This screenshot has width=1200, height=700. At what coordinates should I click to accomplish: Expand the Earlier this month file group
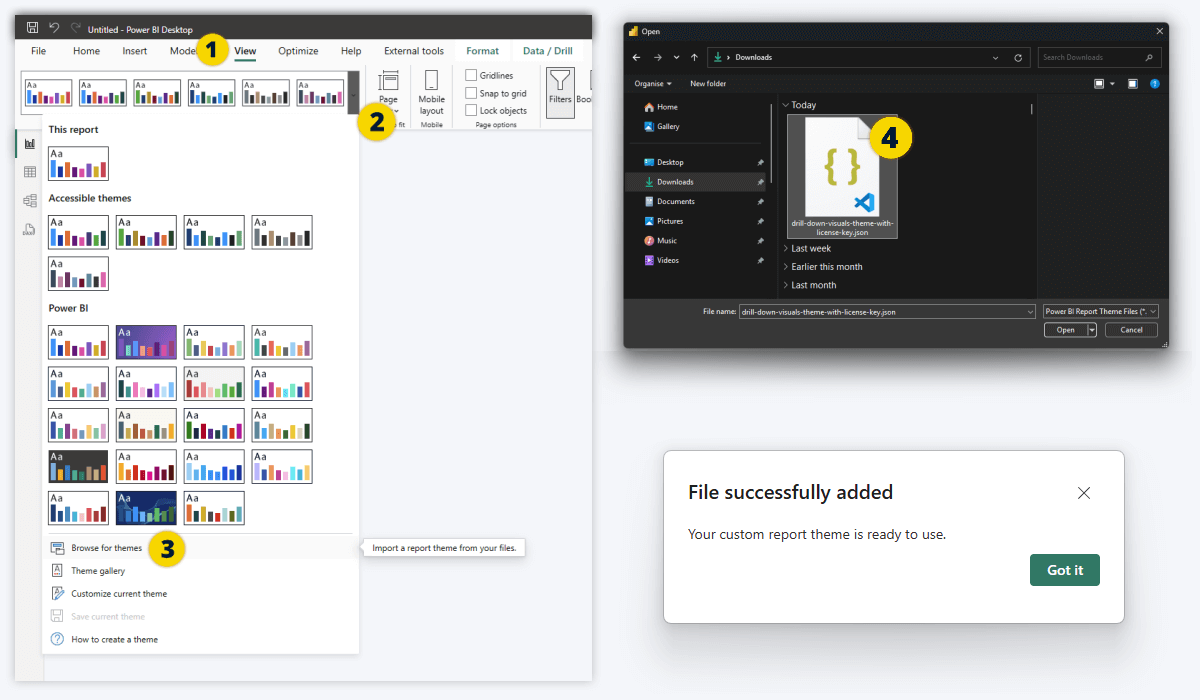(786, 267)
